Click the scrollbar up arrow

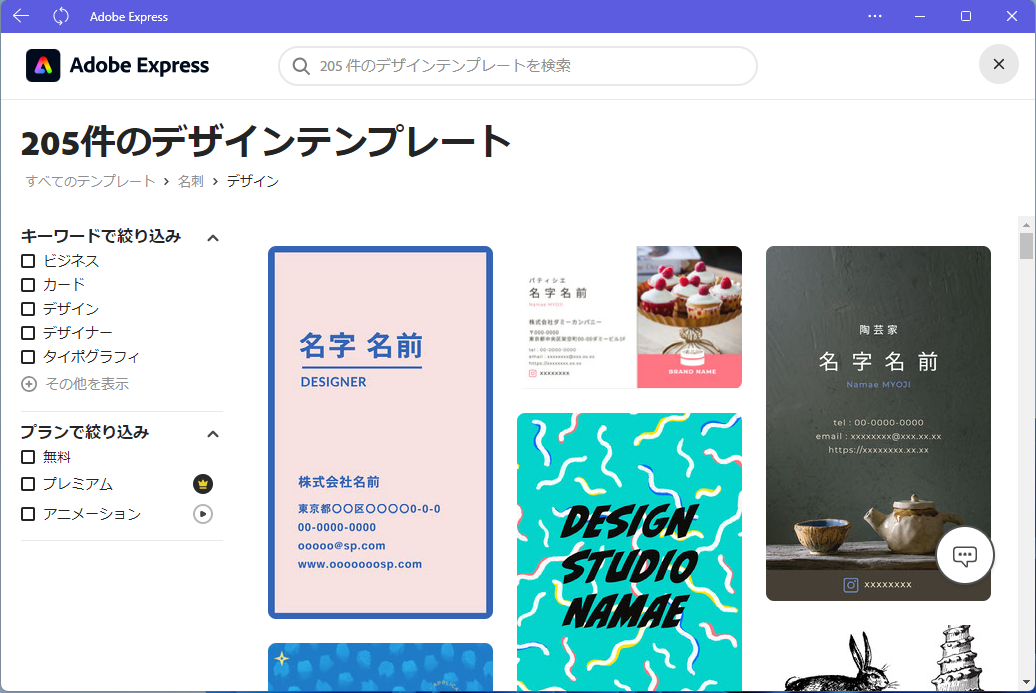[x=1025, y=225]
